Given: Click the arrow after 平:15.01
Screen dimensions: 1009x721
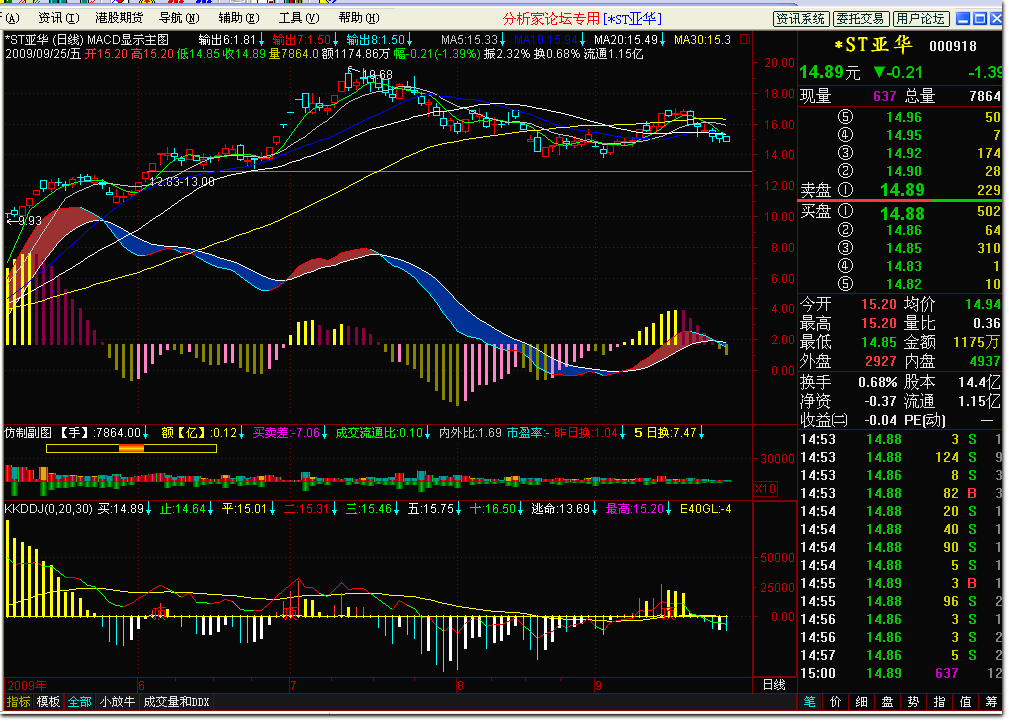Looking at the screenshot, I should coord(272,509).
